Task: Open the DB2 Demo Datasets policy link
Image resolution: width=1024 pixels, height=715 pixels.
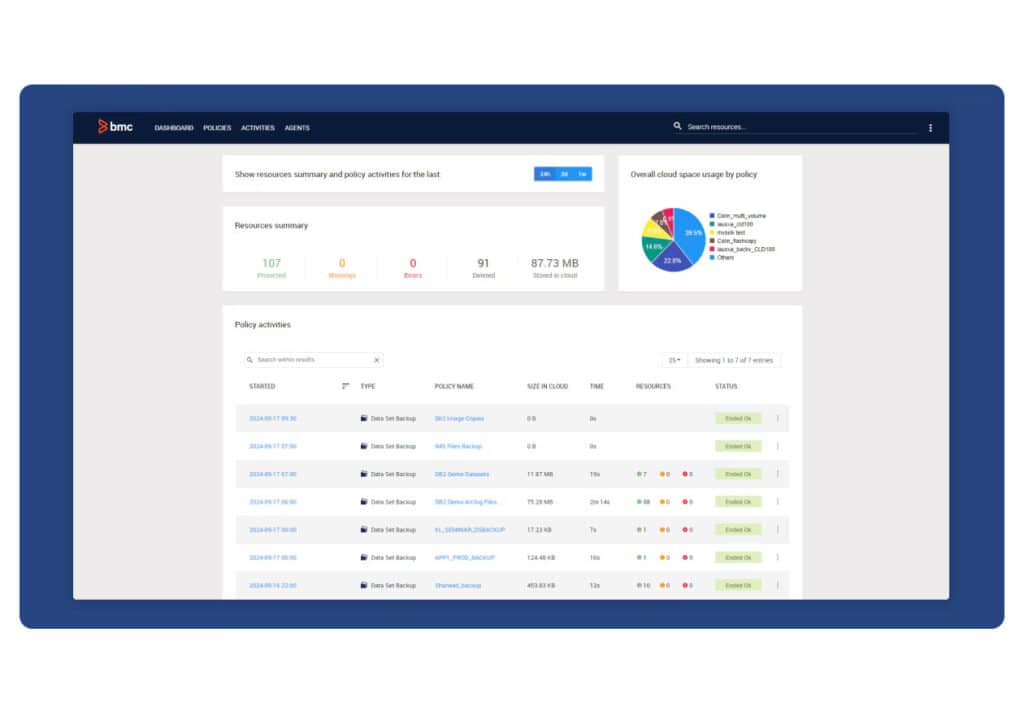Action: point(462,474)
